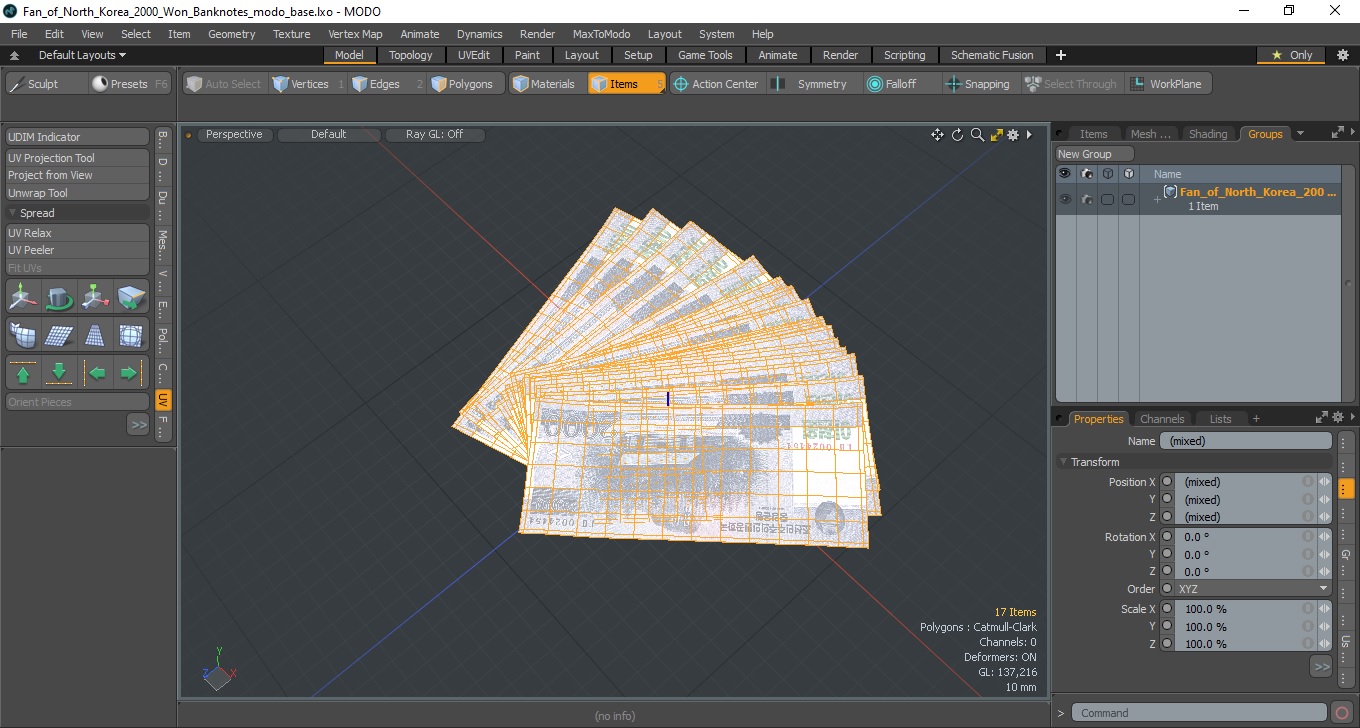Open the Vertex Map menu
1360x728 pixels.
(355, 34)
